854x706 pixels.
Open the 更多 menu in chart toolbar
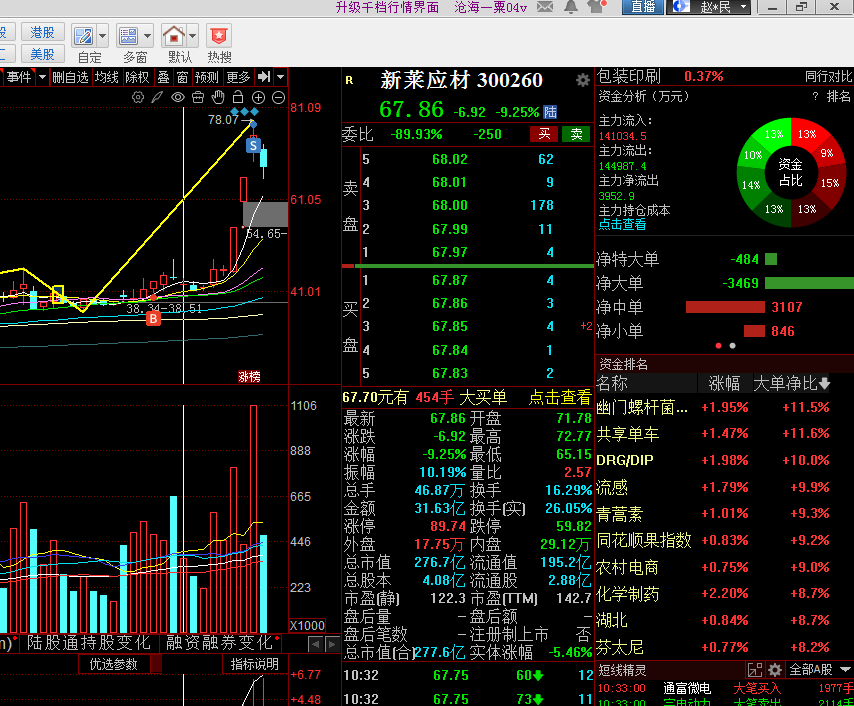(238, 77)
